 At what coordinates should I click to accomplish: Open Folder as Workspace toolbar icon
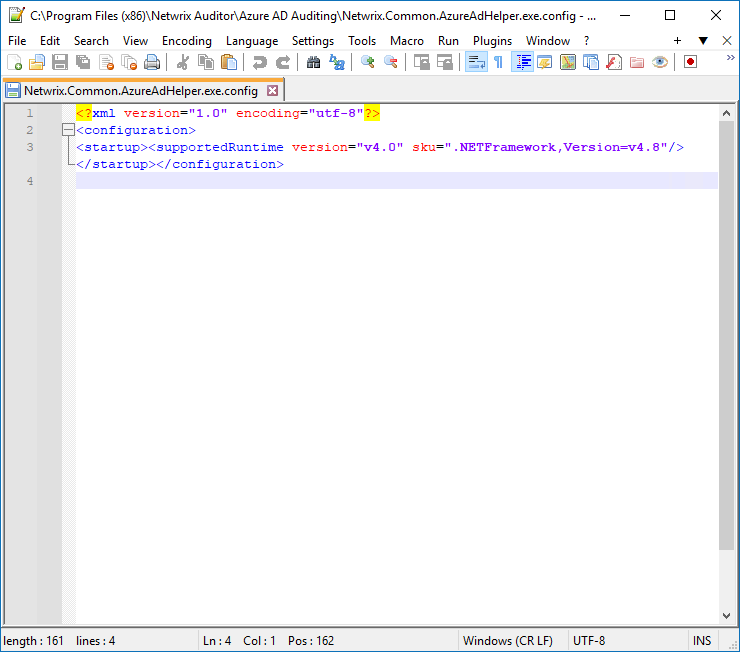[x=637, y=62]
